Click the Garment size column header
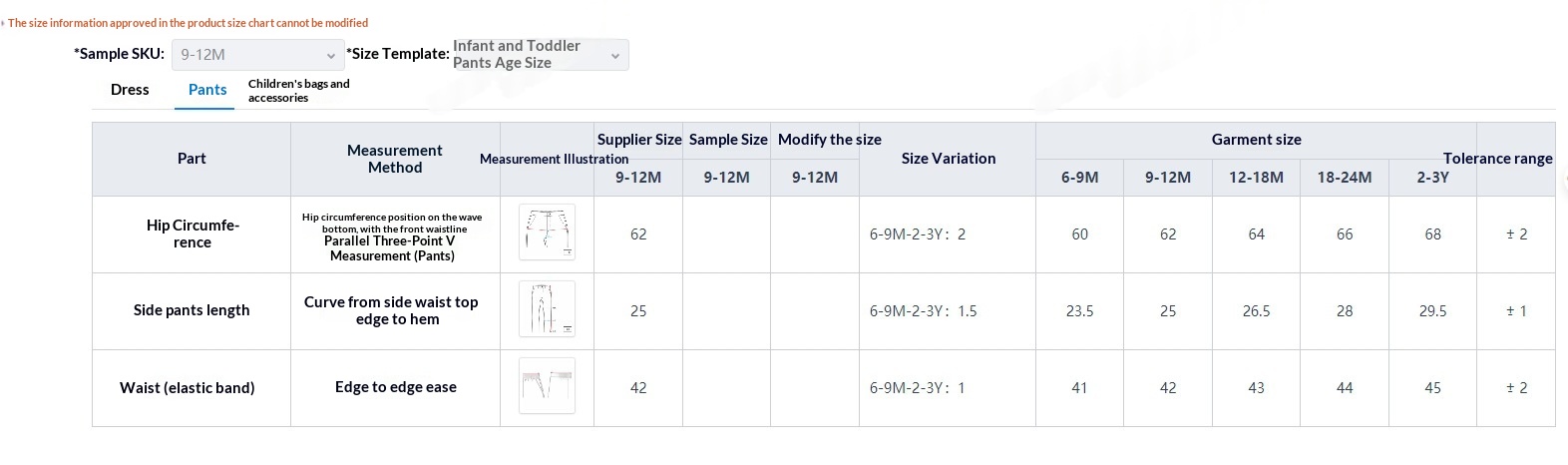1568x465 pixels. click(1256, 140)
